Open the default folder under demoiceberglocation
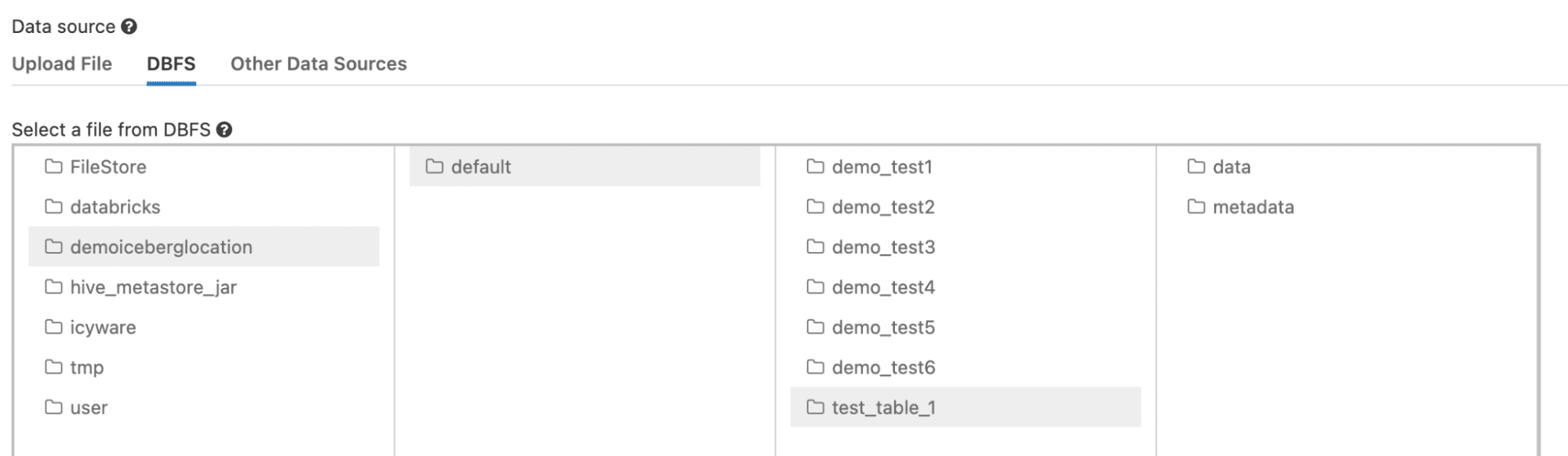This screenshot has height=456, width=1568. tap(480, 166)
